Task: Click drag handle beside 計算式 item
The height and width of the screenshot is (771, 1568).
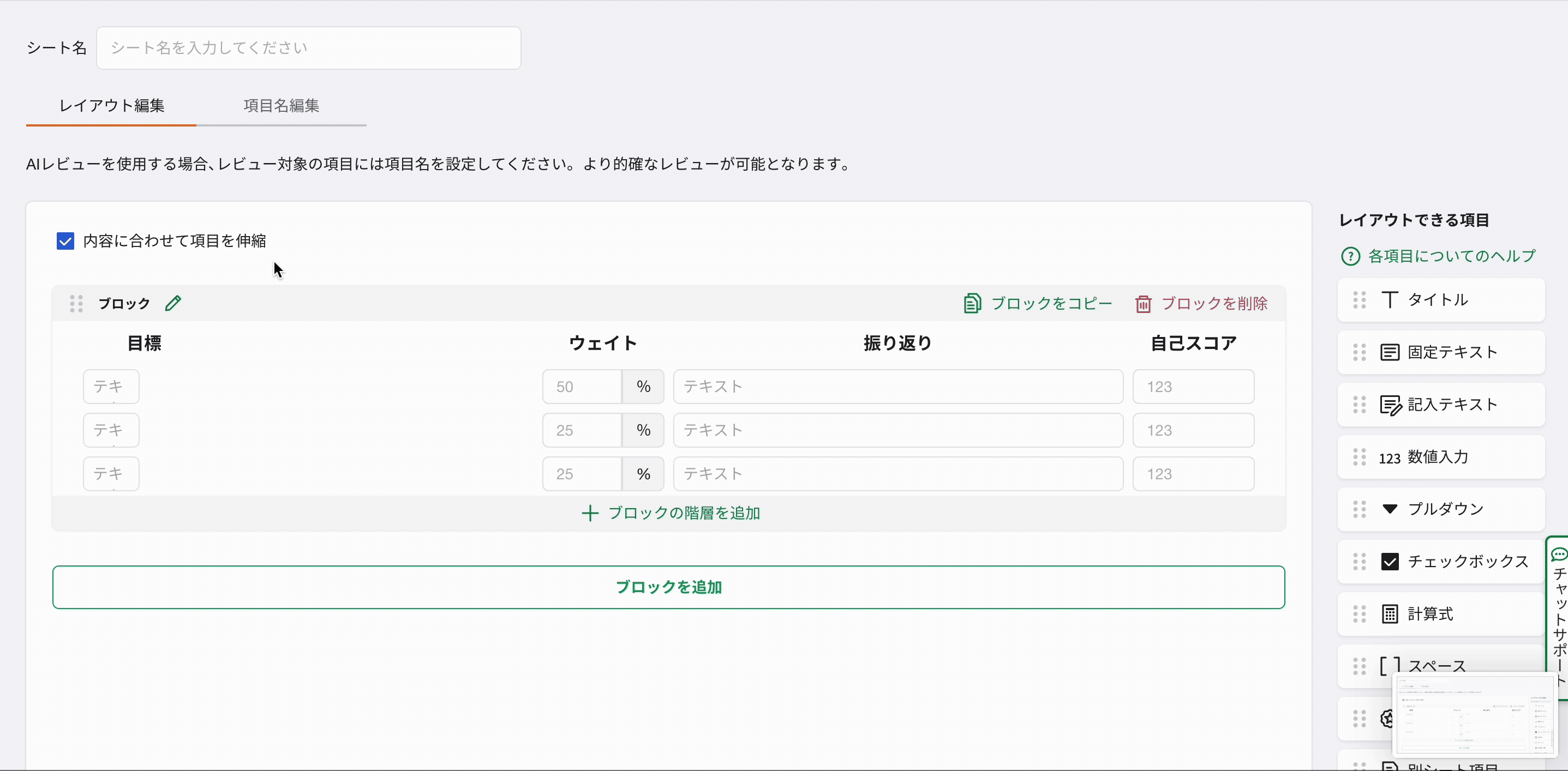Action: point(1359,614)
